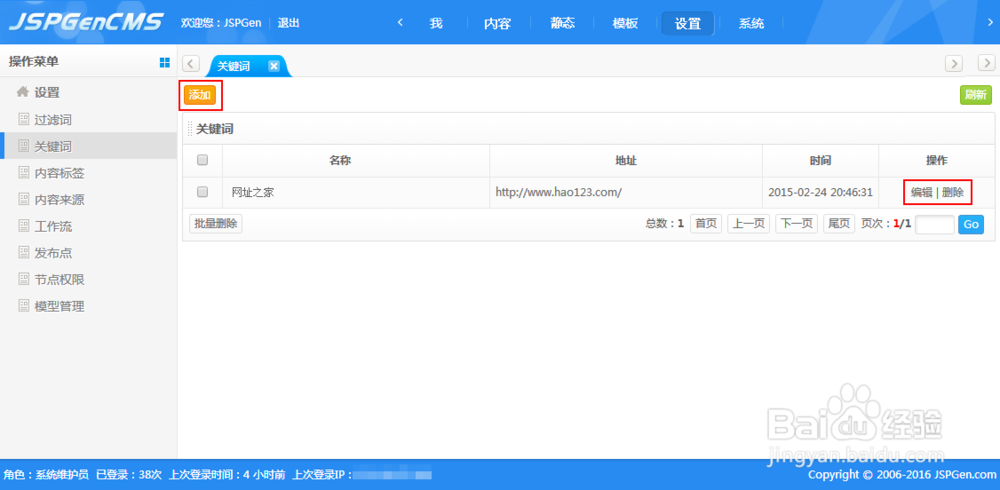
Task: Check the checkbox for the 网址之家 row
Action: pyautogui.click(x=203, y=191)
